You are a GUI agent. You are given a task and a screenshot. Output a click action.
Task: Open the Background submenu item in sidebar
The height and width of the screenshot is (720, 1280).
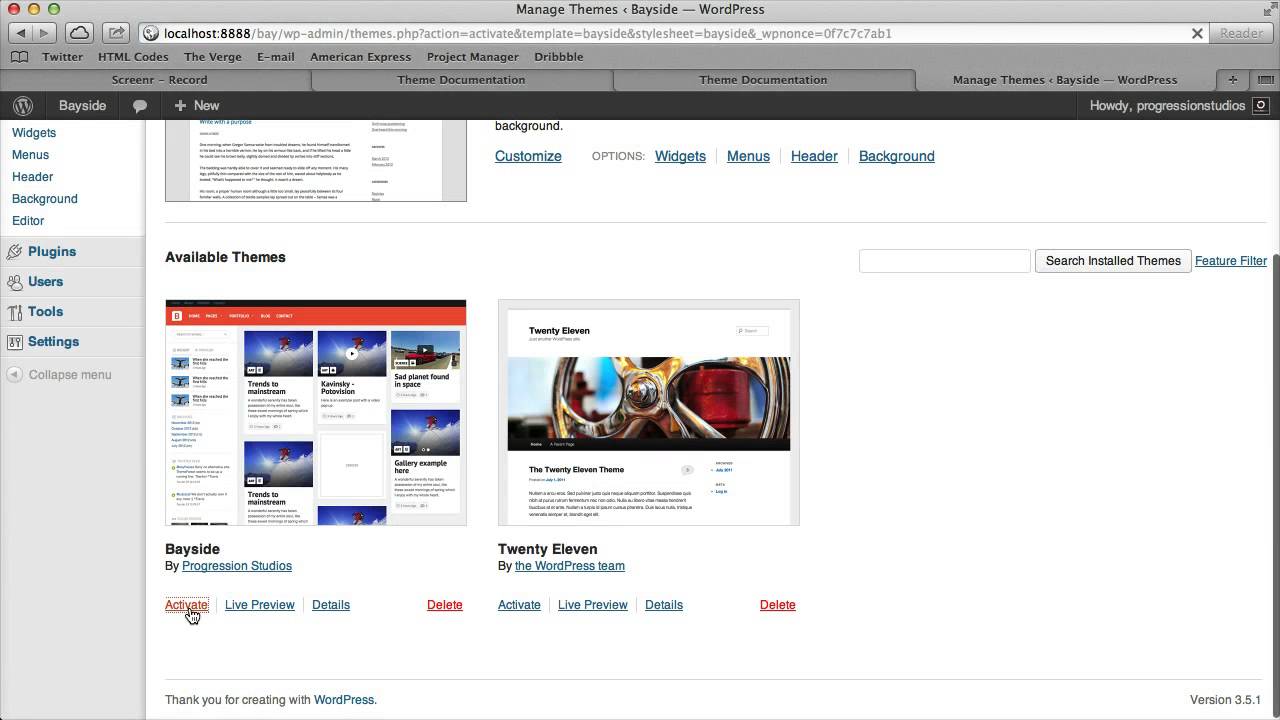pyautogui.click(x=44, y=199)
